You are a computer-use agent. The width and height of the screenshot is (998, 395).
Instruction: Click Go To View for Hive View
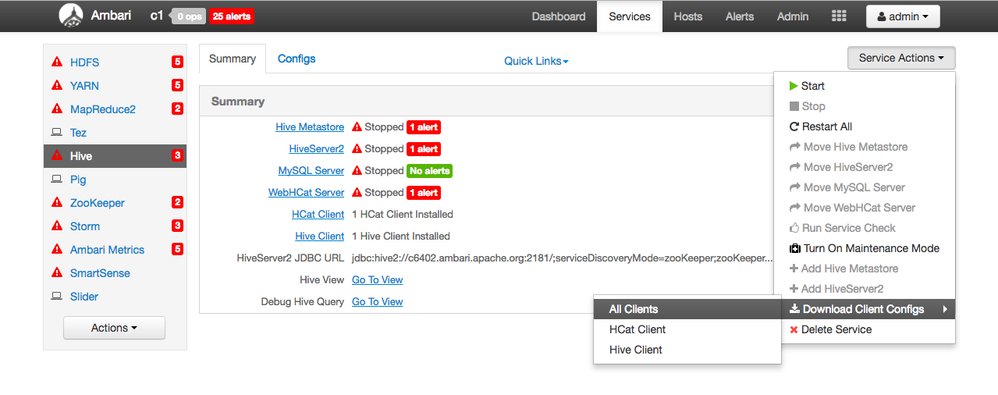pyautogui.click(x=377, y=280)
